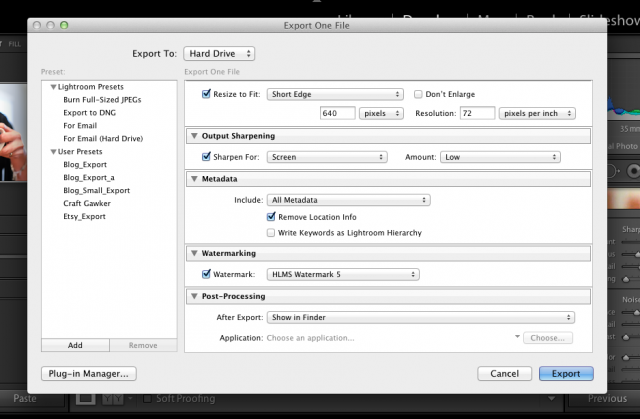640x419 pixels.
Task: Toggle the Sharpen For checkbox
Action: [x=206, y=157]
